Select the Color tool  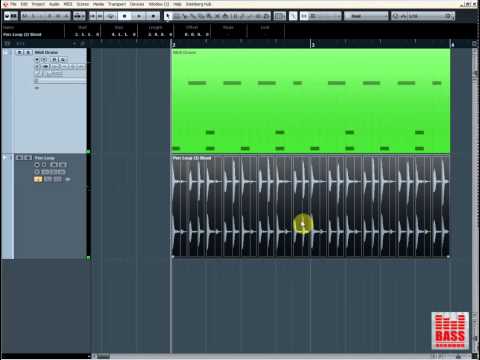click(x=266, y=16)
